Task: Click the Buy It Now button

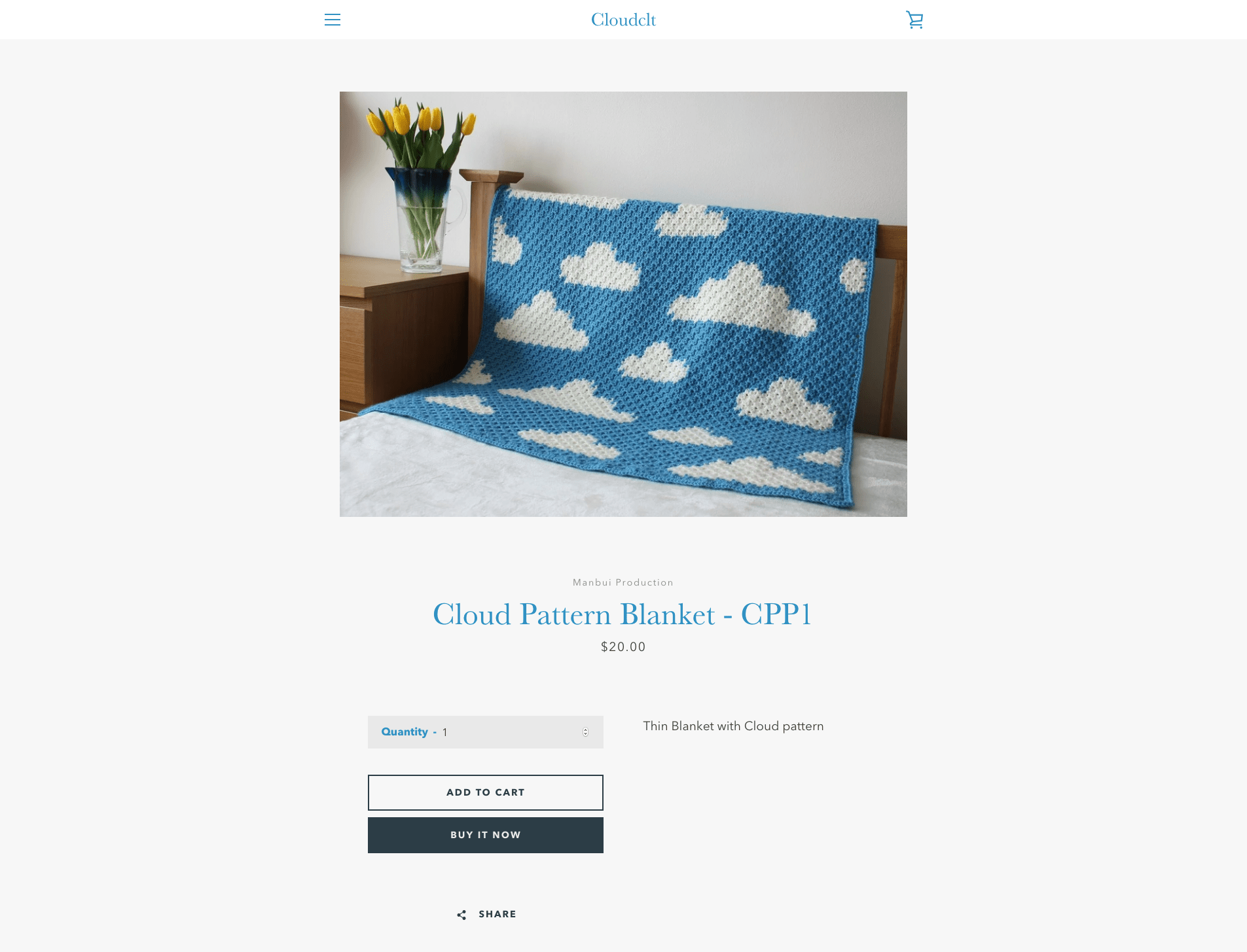Action: [x=486, y=835]
